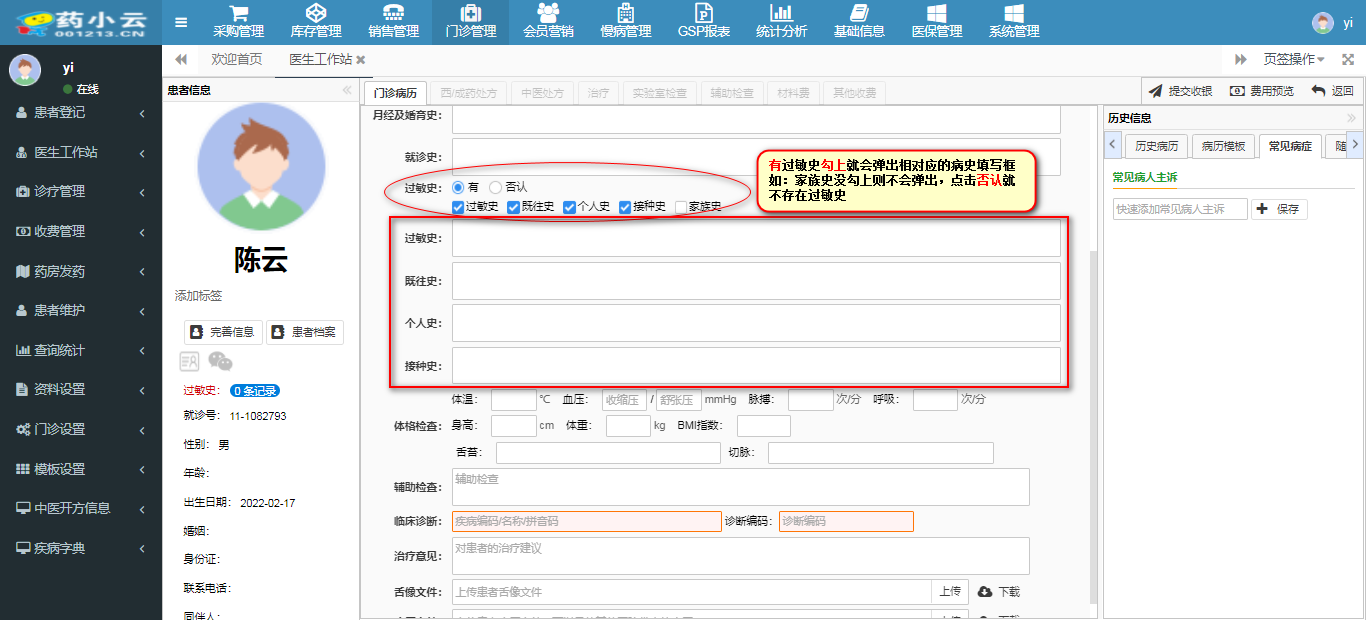Click the tab bar forward arrows icon

point(1241,60)
